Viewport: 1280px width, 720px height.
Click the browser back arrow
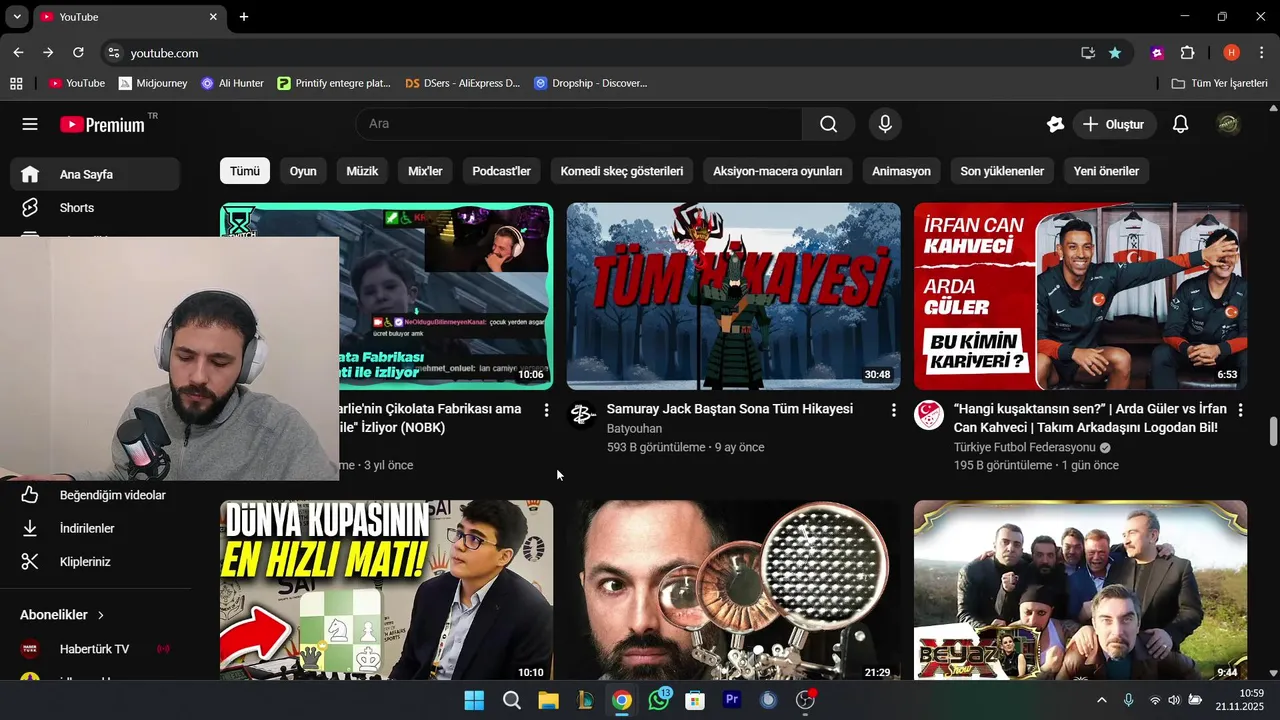[18, 53]
